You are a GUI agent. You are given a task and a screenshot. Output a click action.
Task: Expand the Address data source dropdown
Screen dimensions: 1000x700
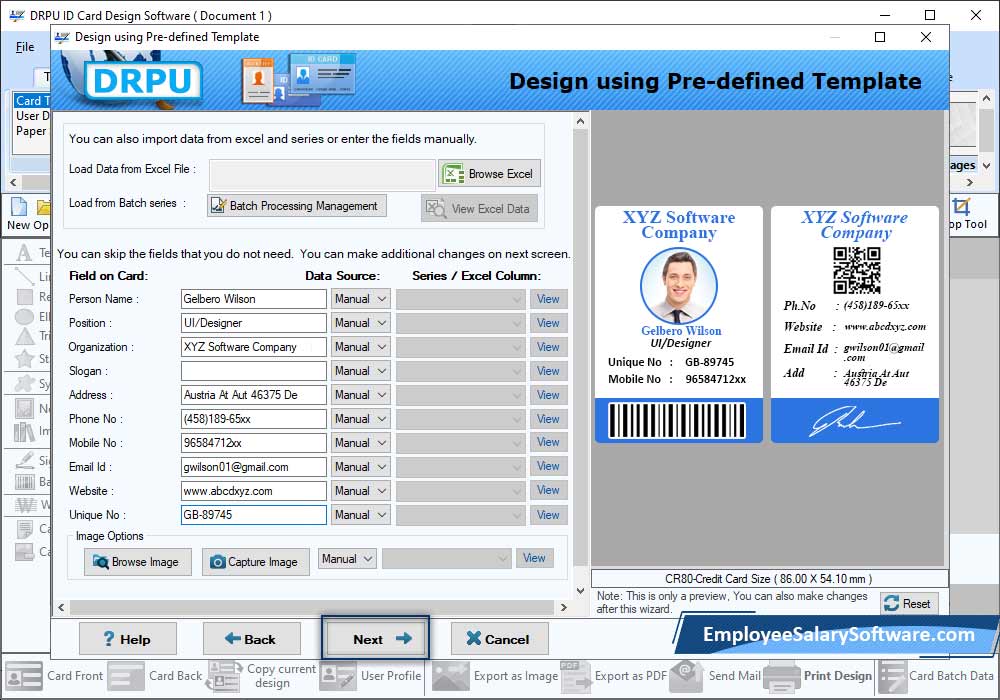[360, 395]
